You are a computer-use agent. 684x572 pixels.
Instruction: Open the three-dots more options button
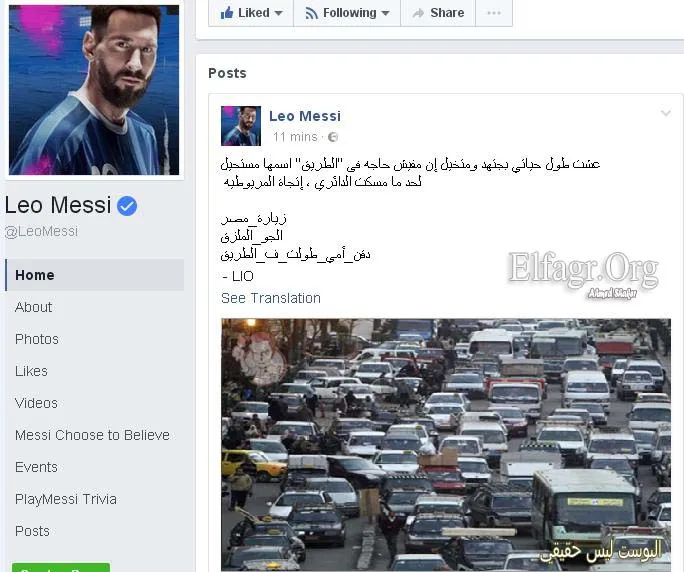494,13
